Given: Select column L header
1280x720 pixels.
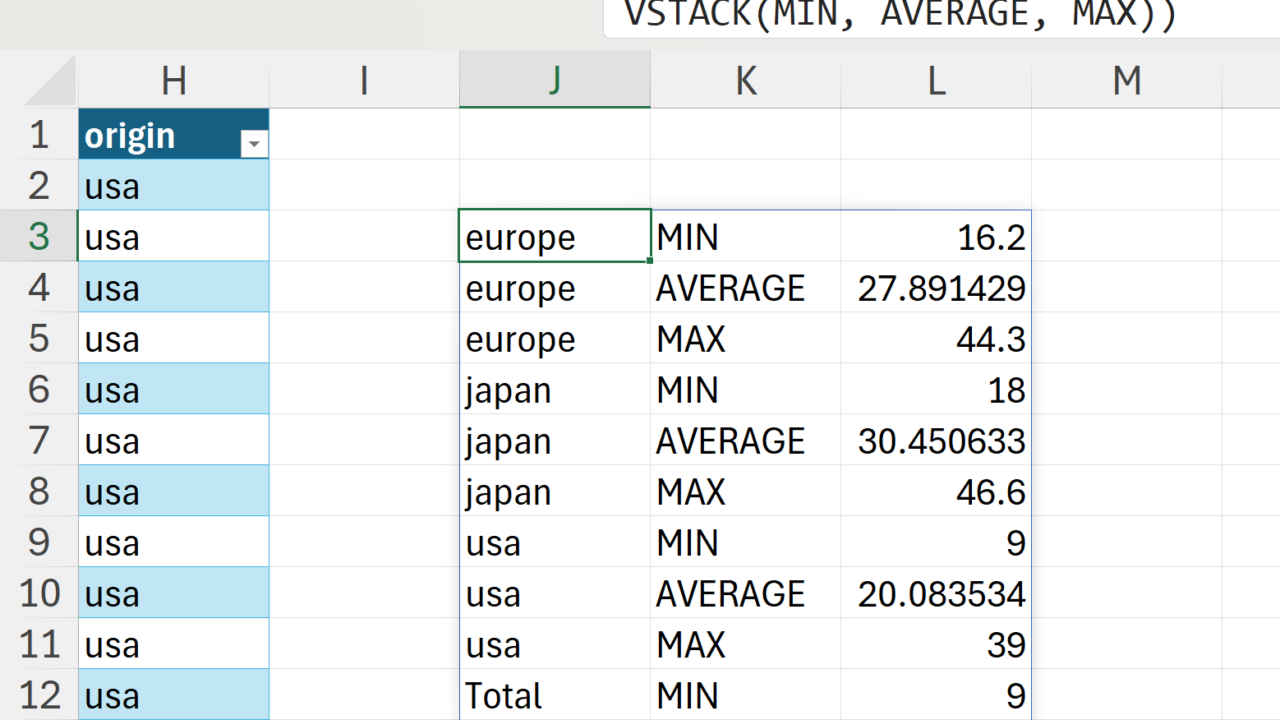Looking at the screenshot, I should 936,80.
